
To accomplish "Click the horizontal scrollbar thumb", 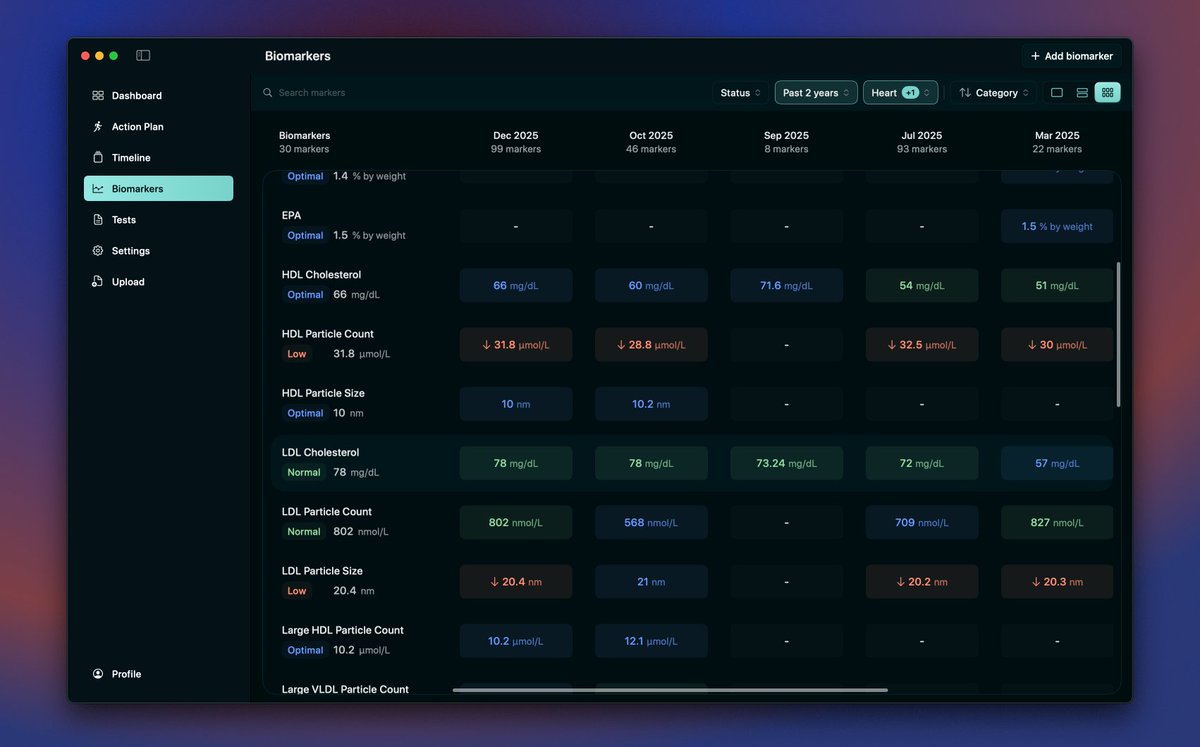I will (670, 690).
